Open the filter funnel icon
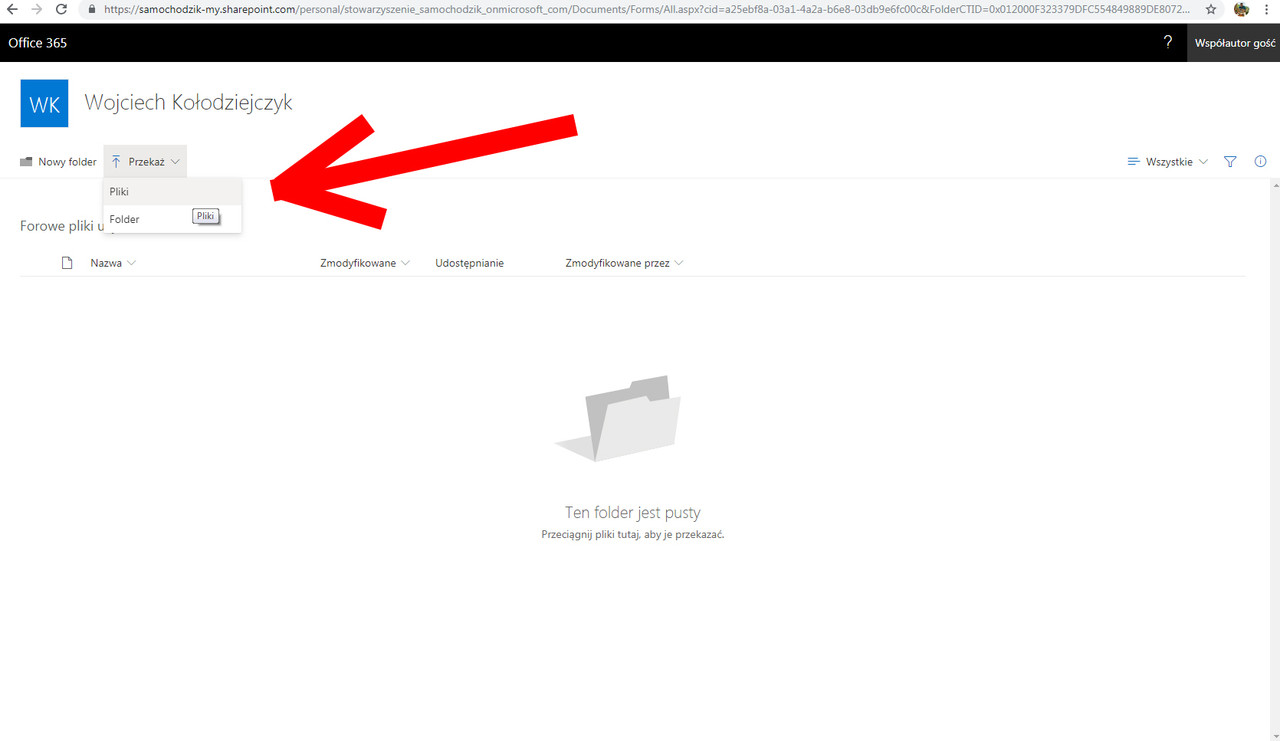 coord(1230,161)
